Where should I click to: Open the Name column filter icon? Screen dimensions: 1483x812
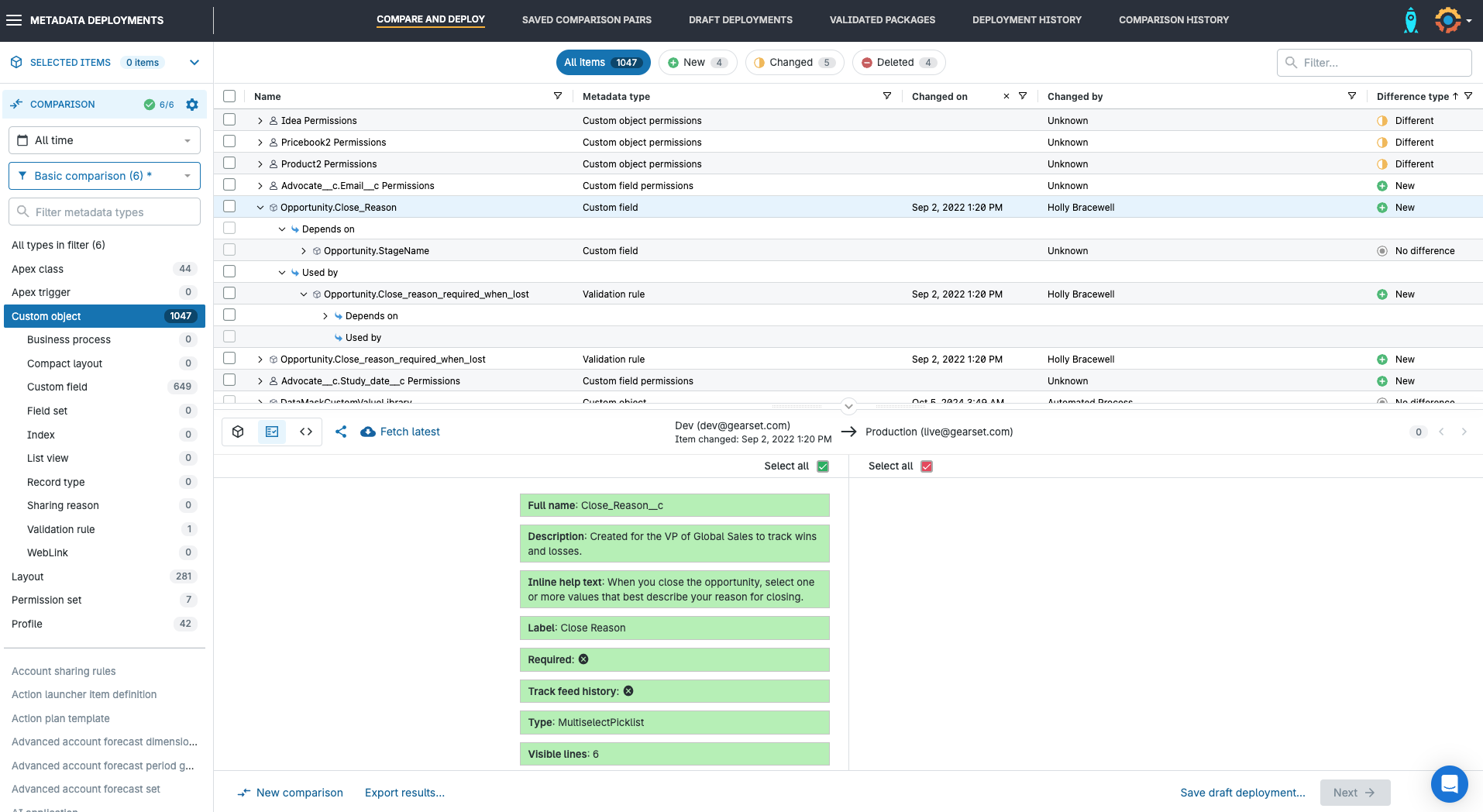tap(557, 96)
